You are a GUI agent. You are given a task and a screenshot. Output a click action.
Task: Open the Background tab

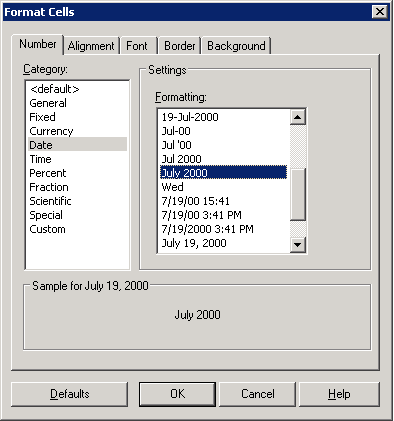pos(236,46)
